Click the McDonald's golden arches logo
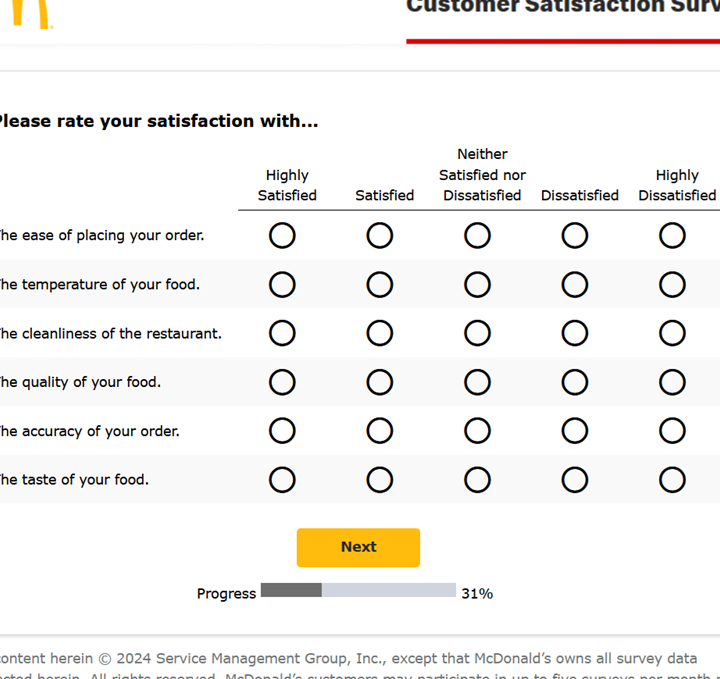This screenshot has width=720, height=679. [x=32, y=12]
